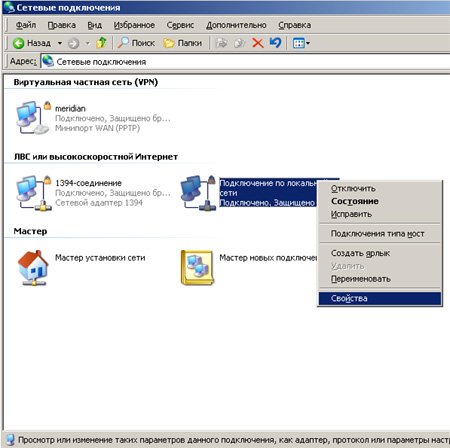Image resolution: width=450 pixels, height=448 pixels.
Task: Click the Виртуальная частная сеть (VPN) group header
Action: [86, 82]
